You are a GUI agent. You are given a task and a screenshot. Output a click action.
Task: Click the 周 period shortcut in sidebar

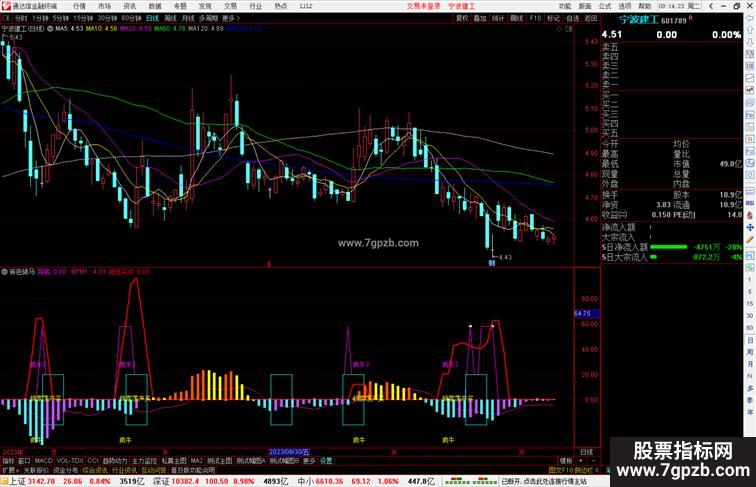click(x=750, y=352)
